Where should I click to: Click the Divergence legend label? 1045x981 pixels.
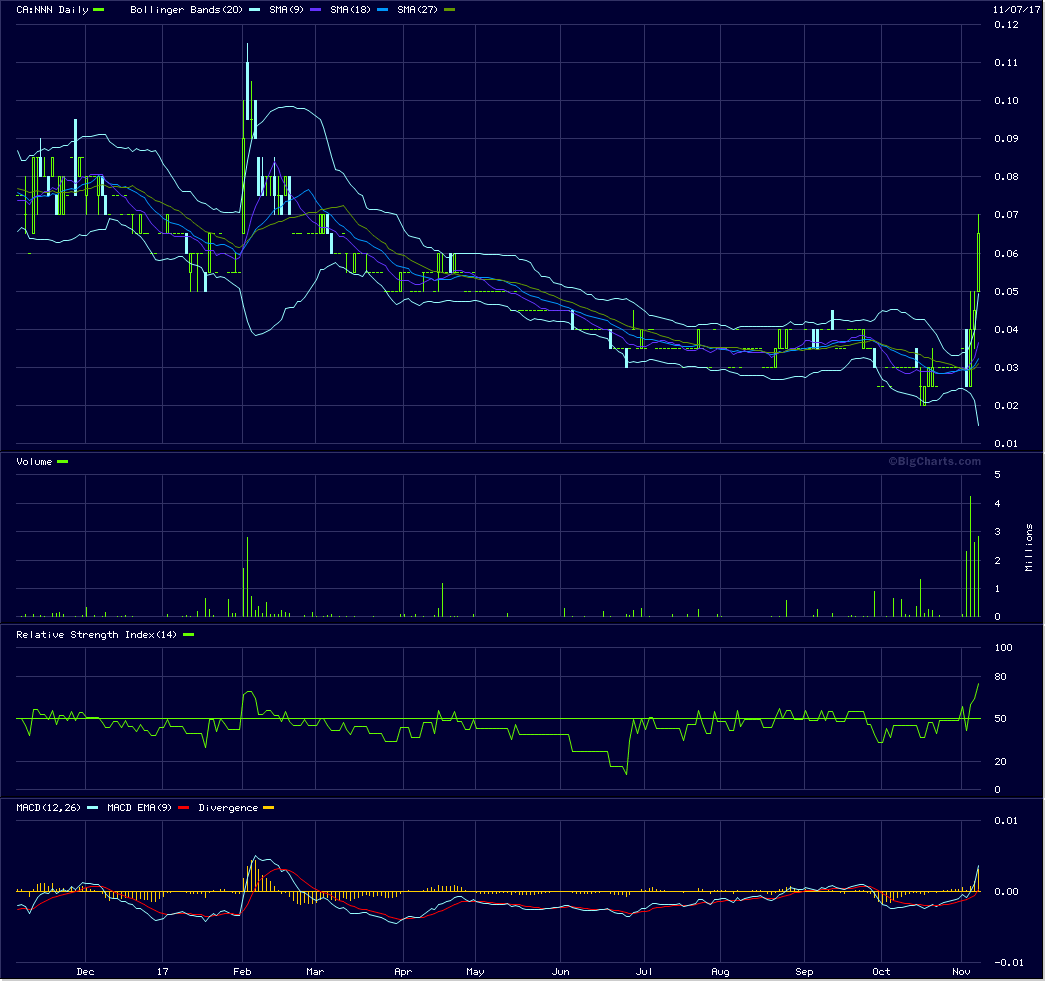point(228,807)
